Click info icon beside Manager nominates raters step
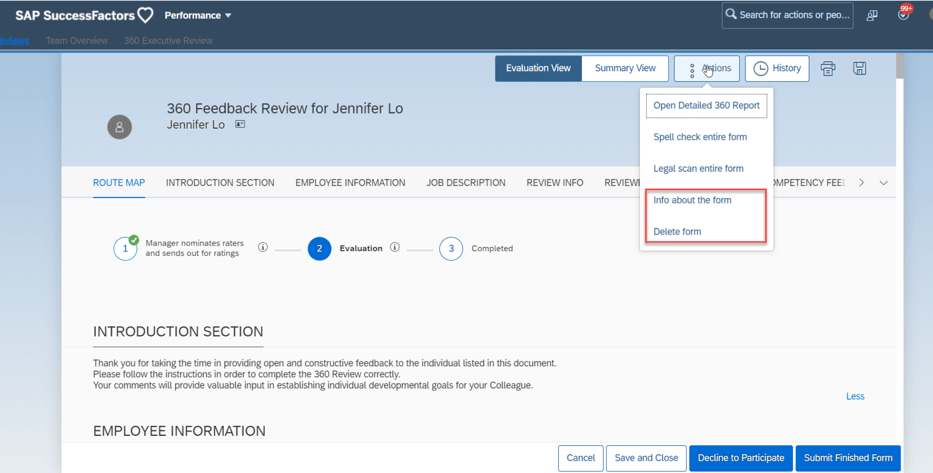Screen dimensions: 933x473 (x=263, y=248)
